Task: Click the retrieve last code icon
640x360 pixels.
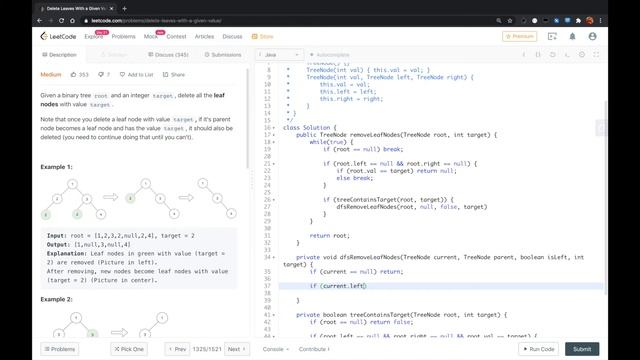Action: coord(567,55)
